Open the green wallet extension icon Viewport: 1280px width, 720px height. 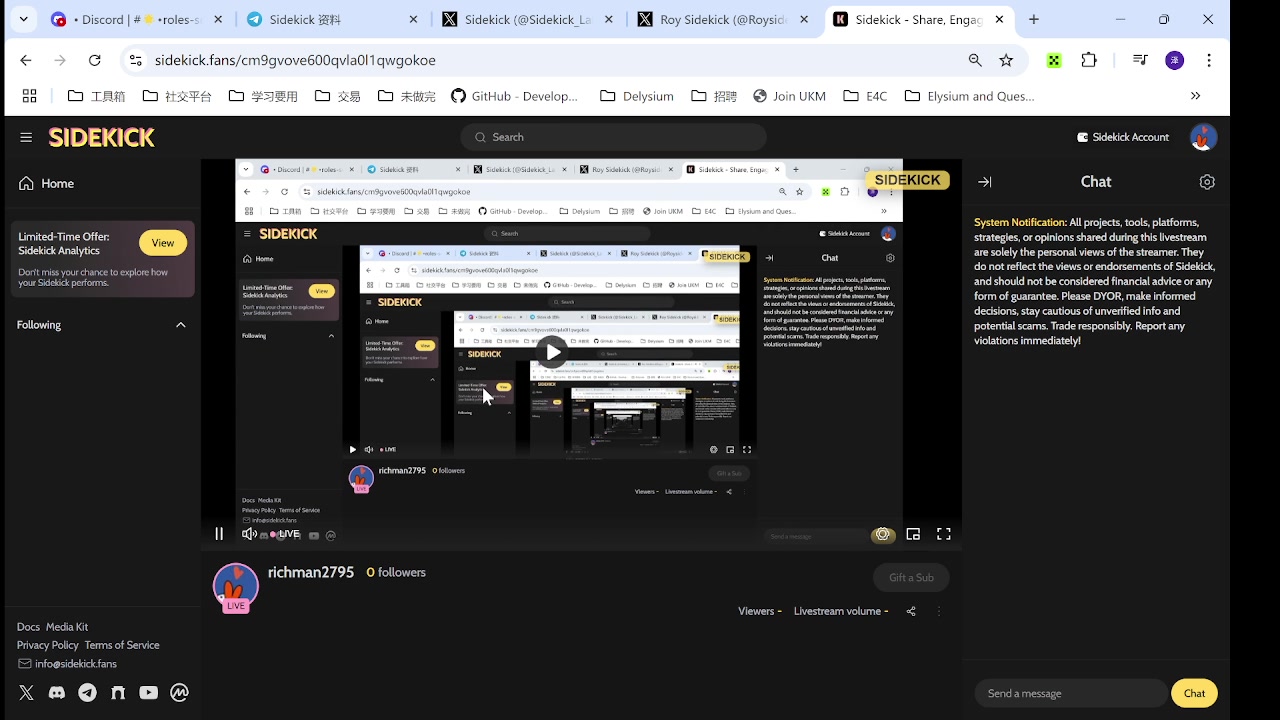pos(1053,60)
